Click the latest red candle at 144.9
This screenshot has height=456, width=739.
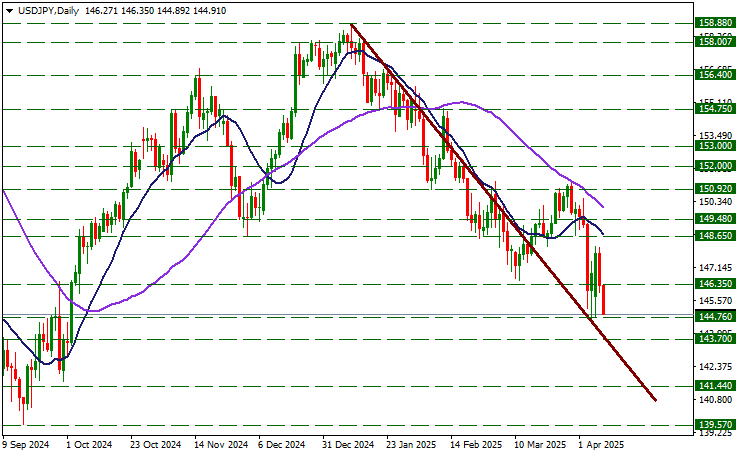coord(604,299)
